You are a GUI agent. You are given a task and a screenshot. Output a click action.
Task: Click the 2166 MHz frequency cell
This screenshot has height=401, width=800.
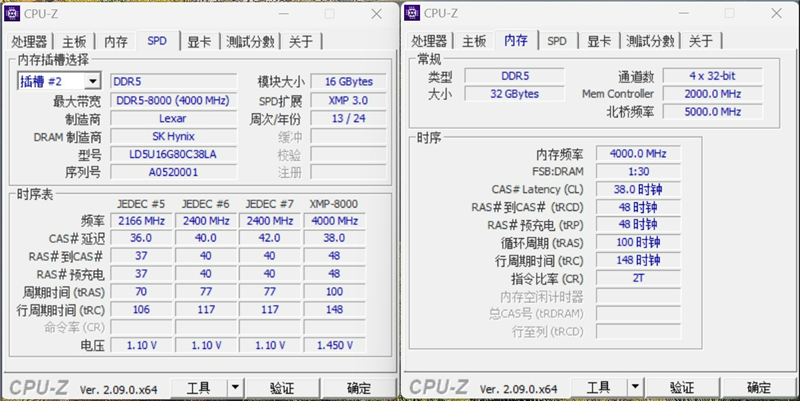pyautogui.click(x=141, y=221)
